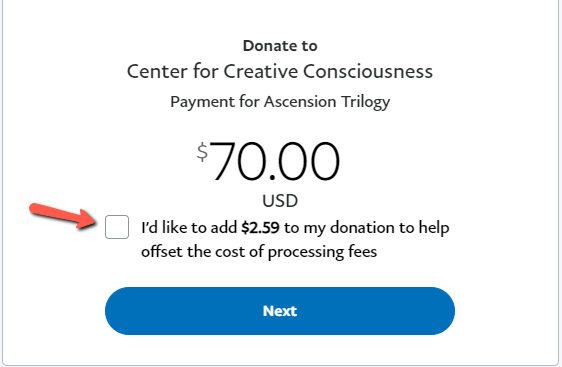562x367 pixels.
Task: Click "Payment for Ascension Trilogy" description
Action: (280, 102)
